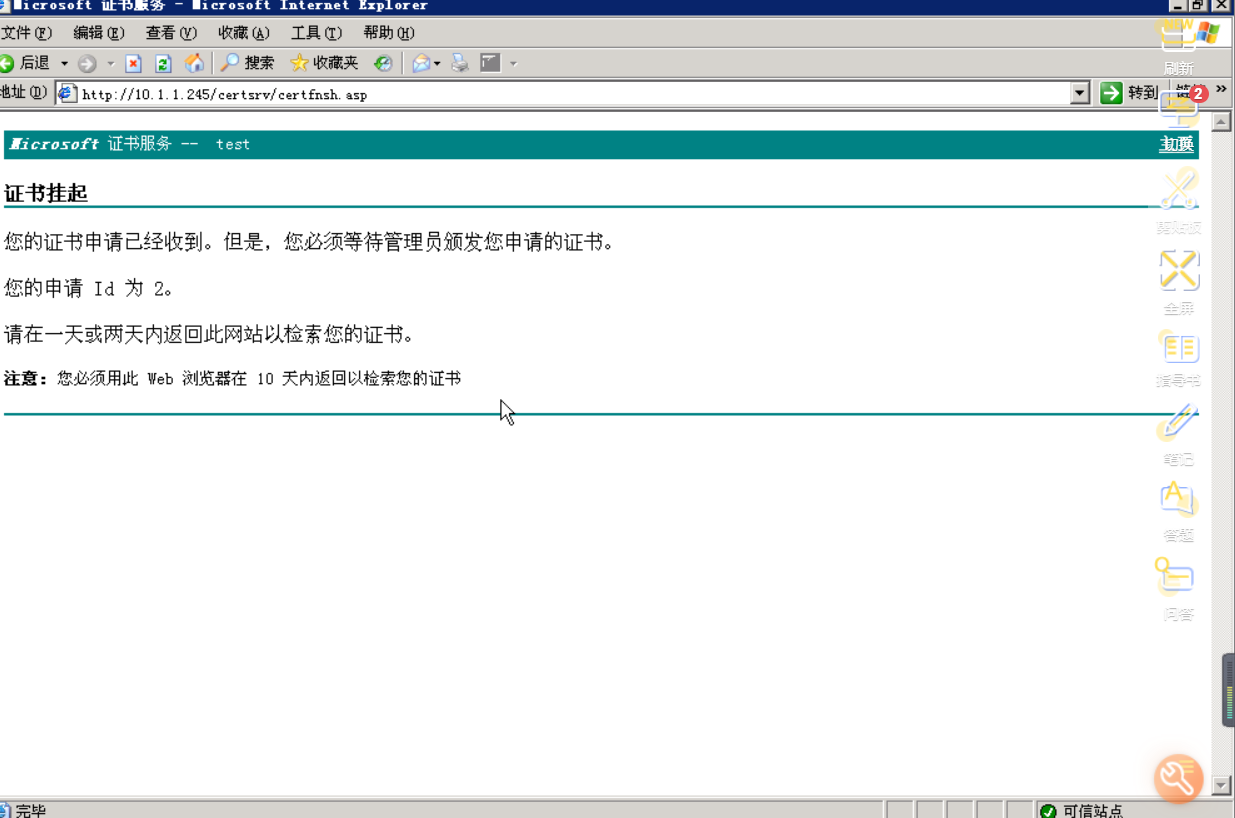
Task: Go to the Home page icon
Action: pyautogui.click(x=194, y=63)
